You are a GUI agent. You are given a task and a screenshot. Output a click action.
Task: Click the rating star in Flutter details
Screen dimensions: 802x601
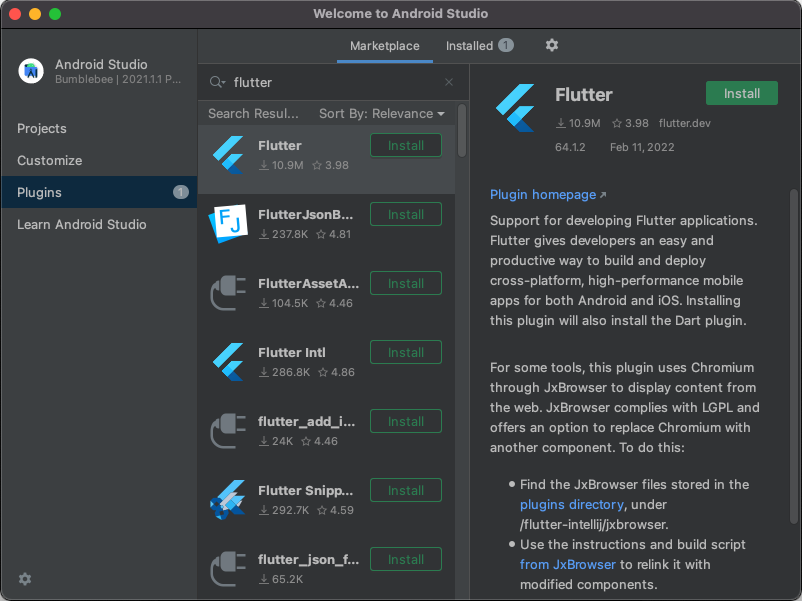coord(617,123)
